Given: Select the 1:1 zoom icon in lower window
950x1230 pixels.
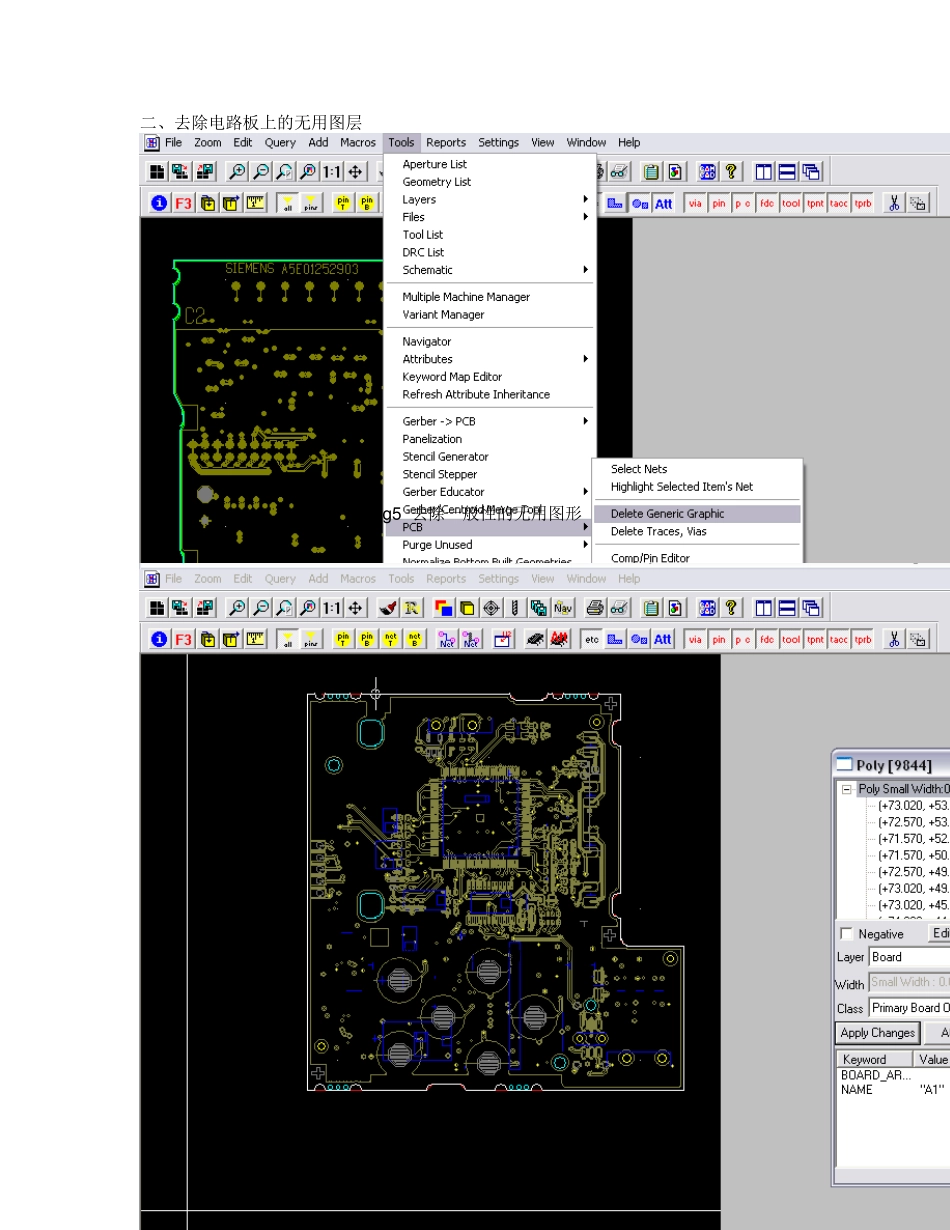Looking at the screenshot, I should [x=332, y=607].
